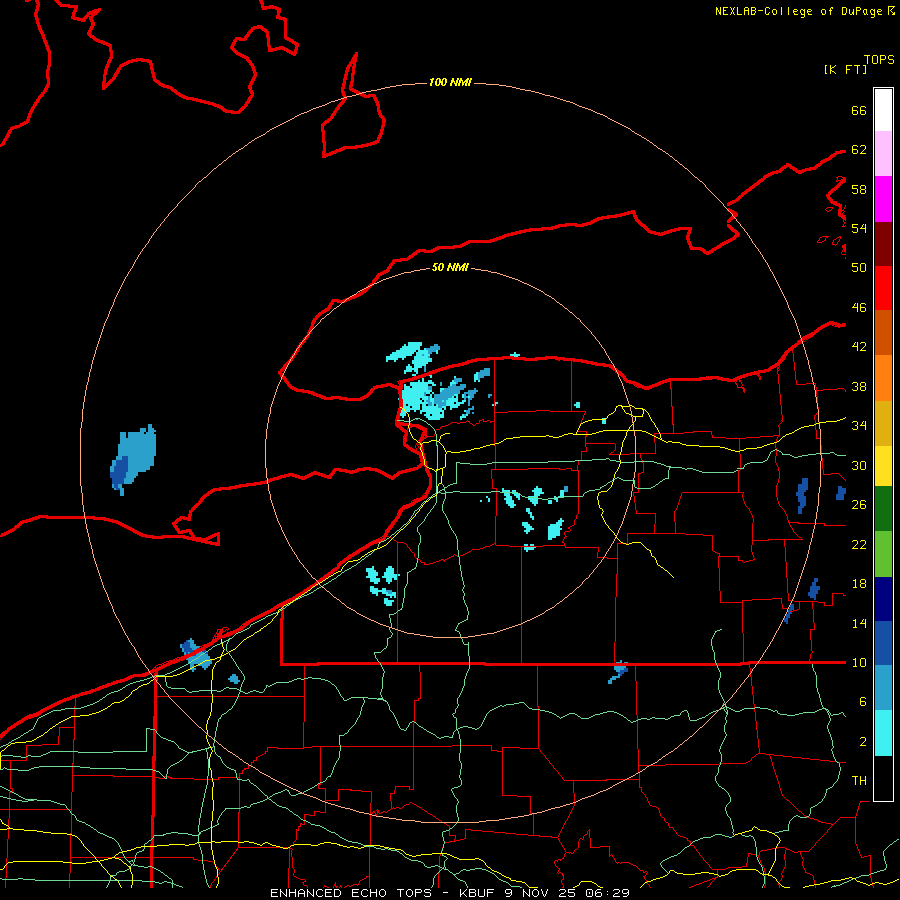Click the bright red 46-50 kft legend swatch
Viewport: 900px width, 900px height.
(x=883, y=288)
